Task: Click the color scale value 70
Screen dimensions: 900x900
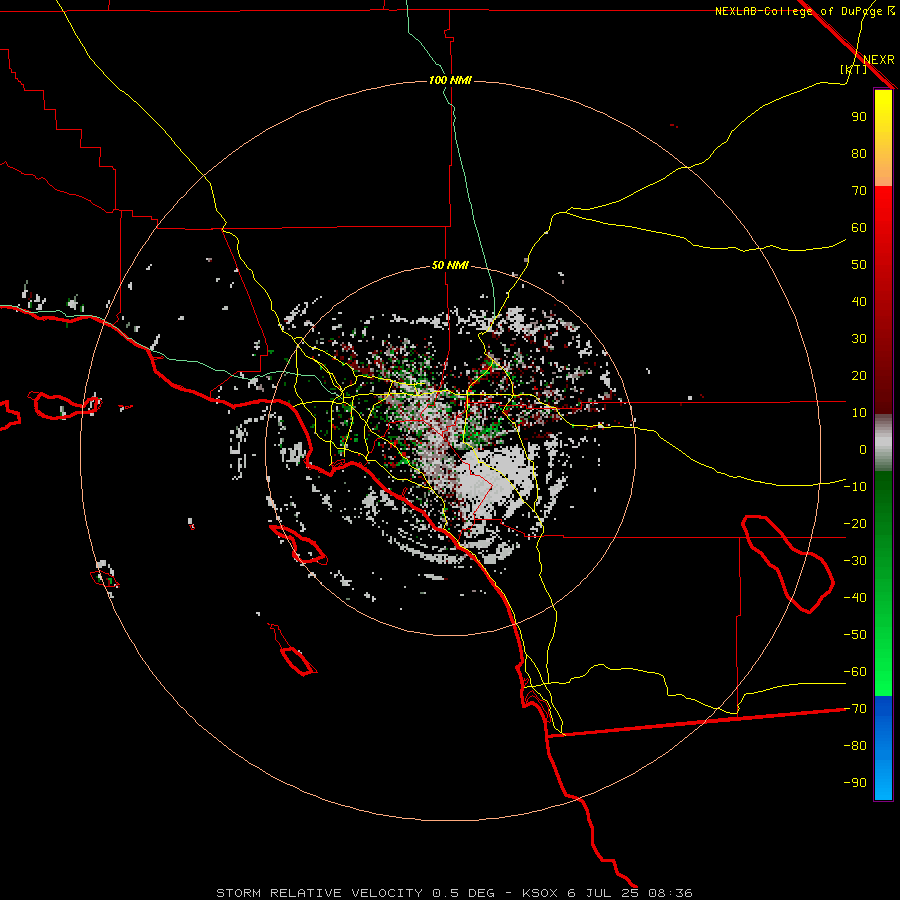Action: (x=859, y=191)
